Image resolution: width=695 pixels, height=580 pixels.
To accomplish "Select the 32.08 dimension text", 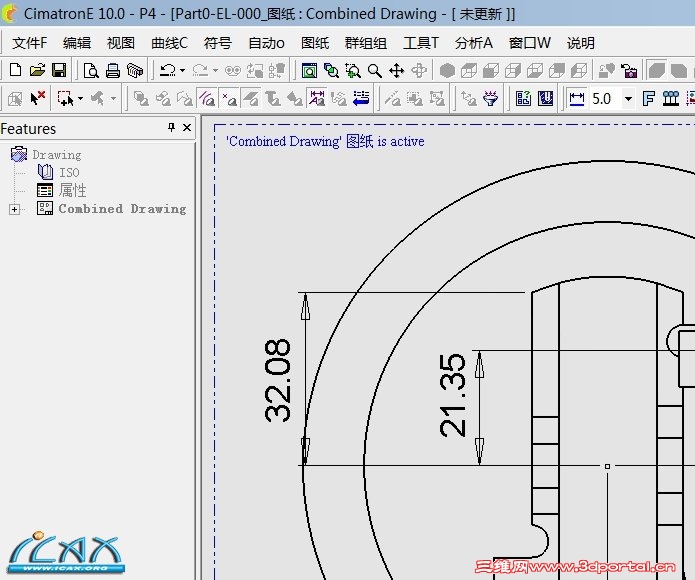I will (x=278, y=380).
